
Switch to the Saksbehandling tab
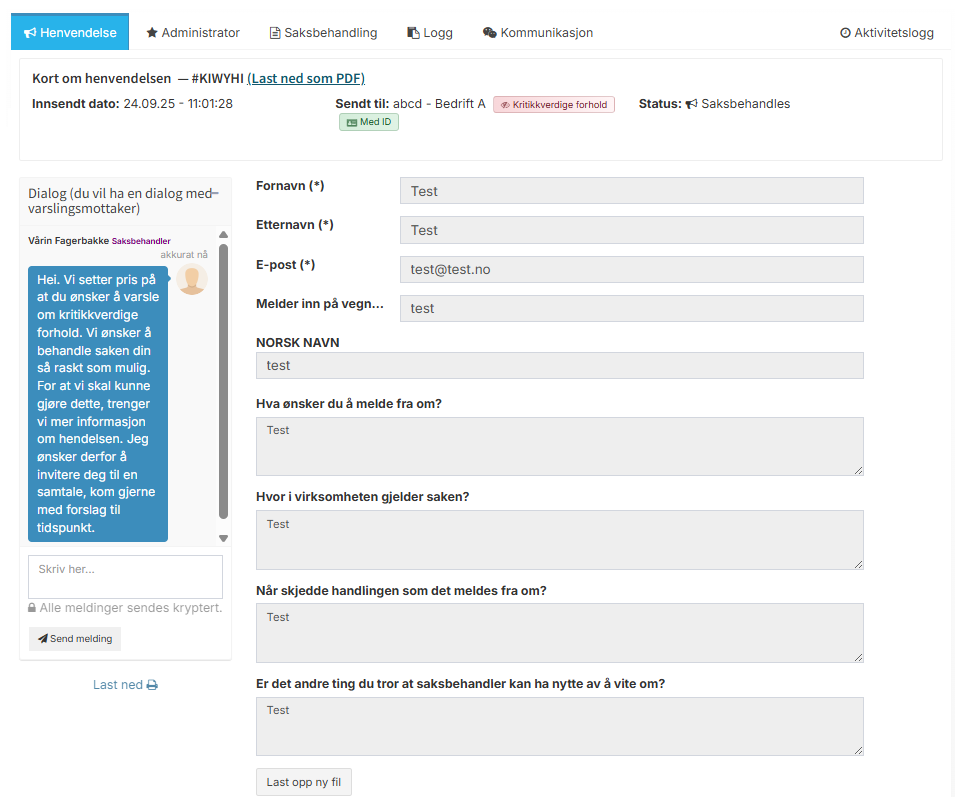[323, 33]
